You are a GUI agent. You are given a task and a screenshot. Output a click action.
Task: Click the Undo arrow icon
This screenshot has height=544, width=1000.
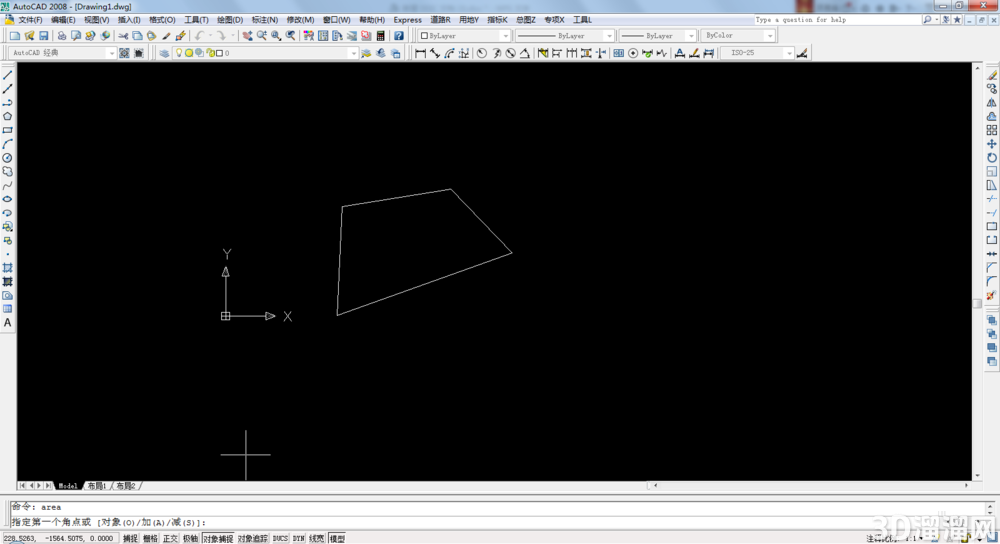[200, 36]
